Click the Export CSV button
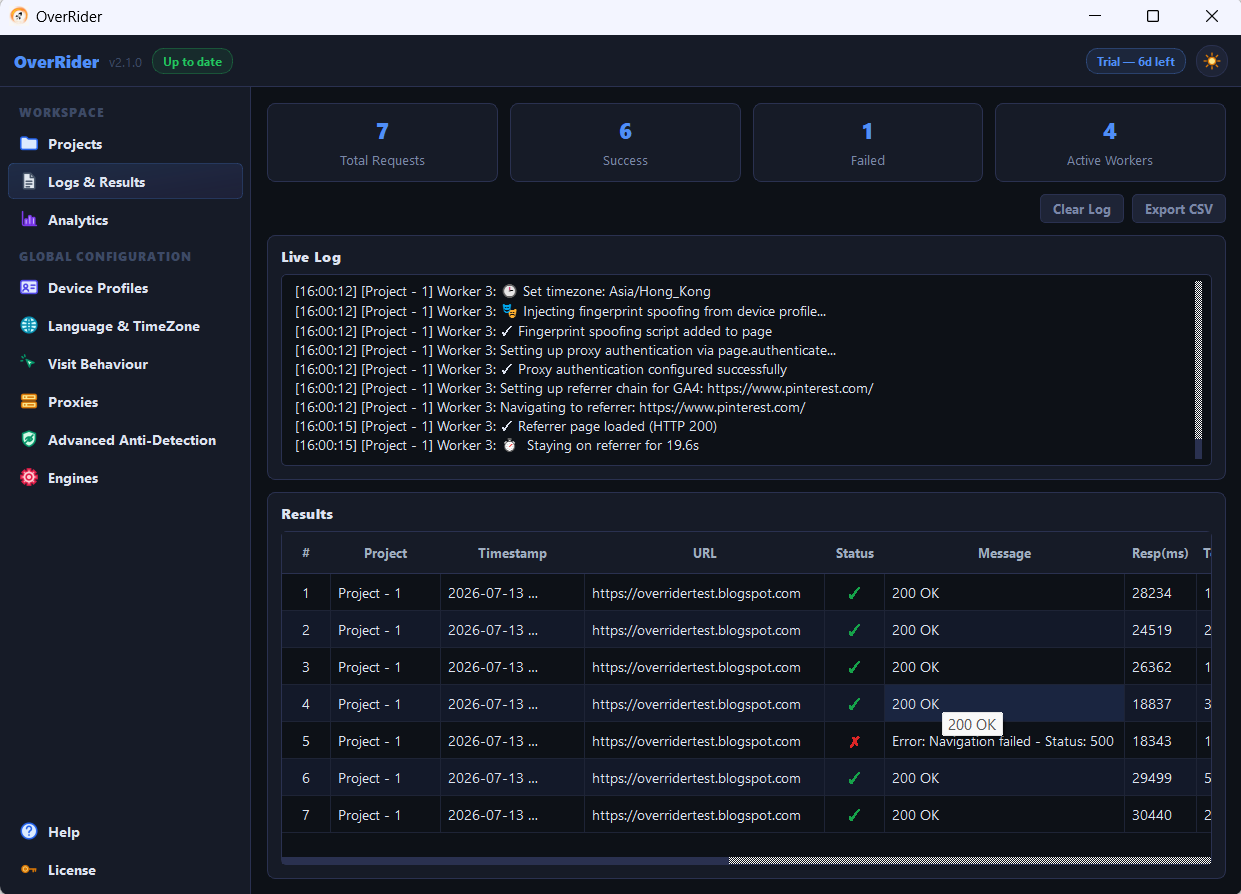 (x=1178, y=209)
